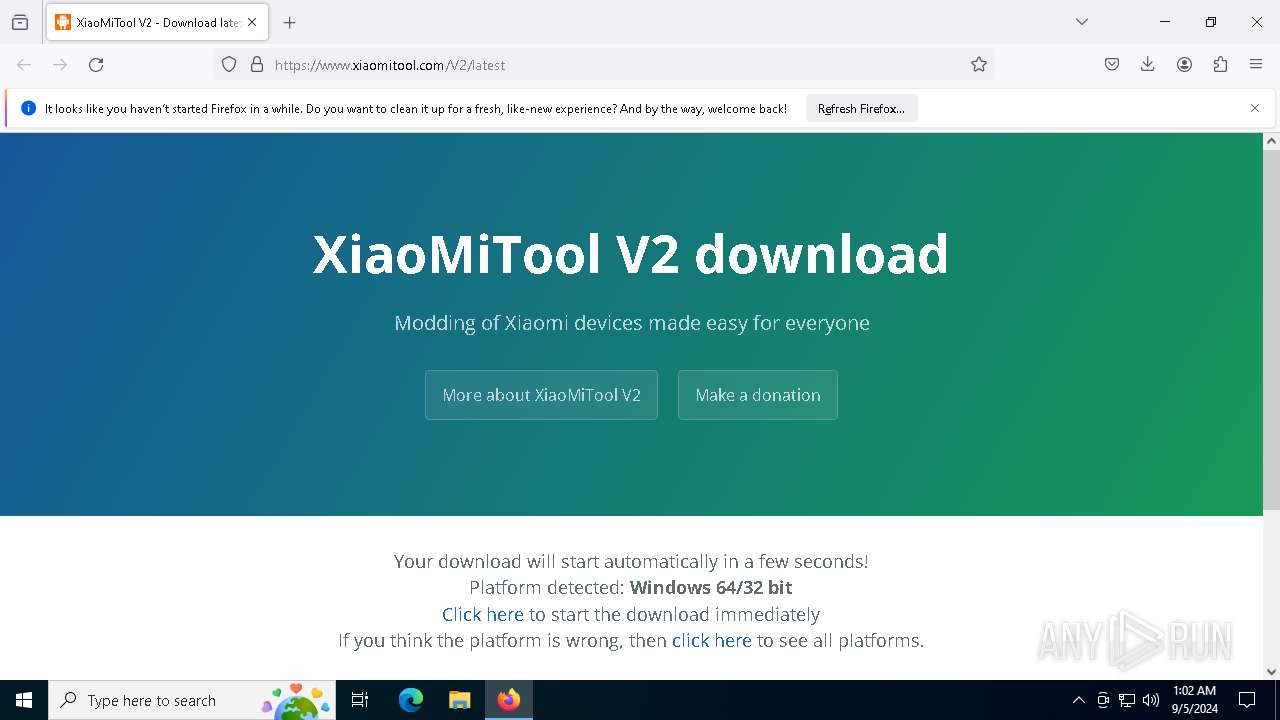The image size is (1280, 720).
Task: Open Firefox downloads panel
Action: [x=1148, y=65]
